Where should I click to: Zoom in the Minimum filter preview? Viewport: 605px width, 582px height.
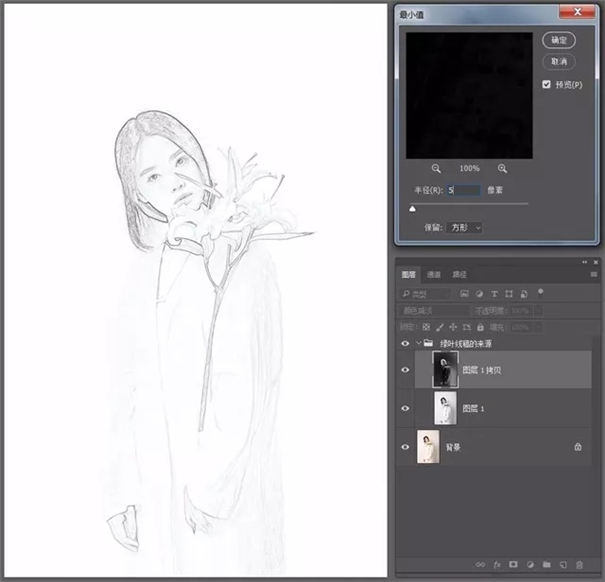tap(502, 168)
